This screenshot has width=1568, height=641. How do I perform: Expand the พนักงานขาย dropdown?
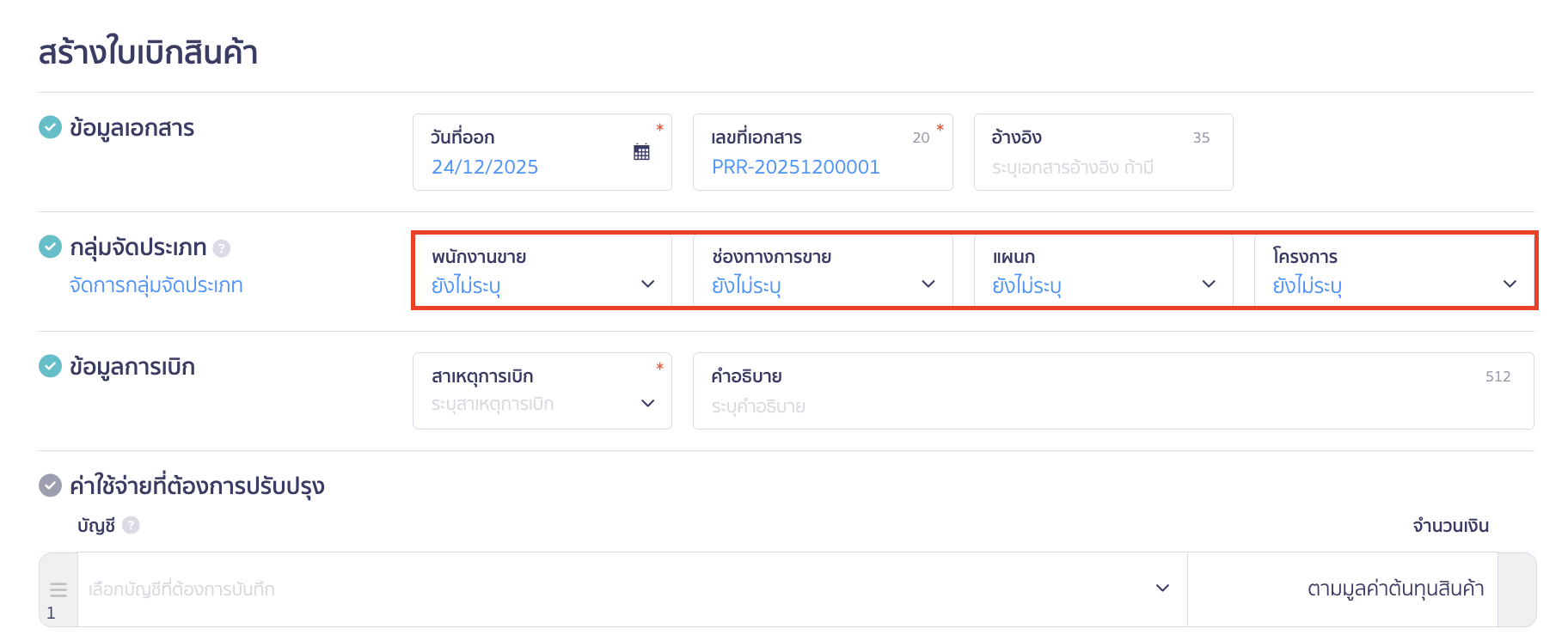point(542,272)
